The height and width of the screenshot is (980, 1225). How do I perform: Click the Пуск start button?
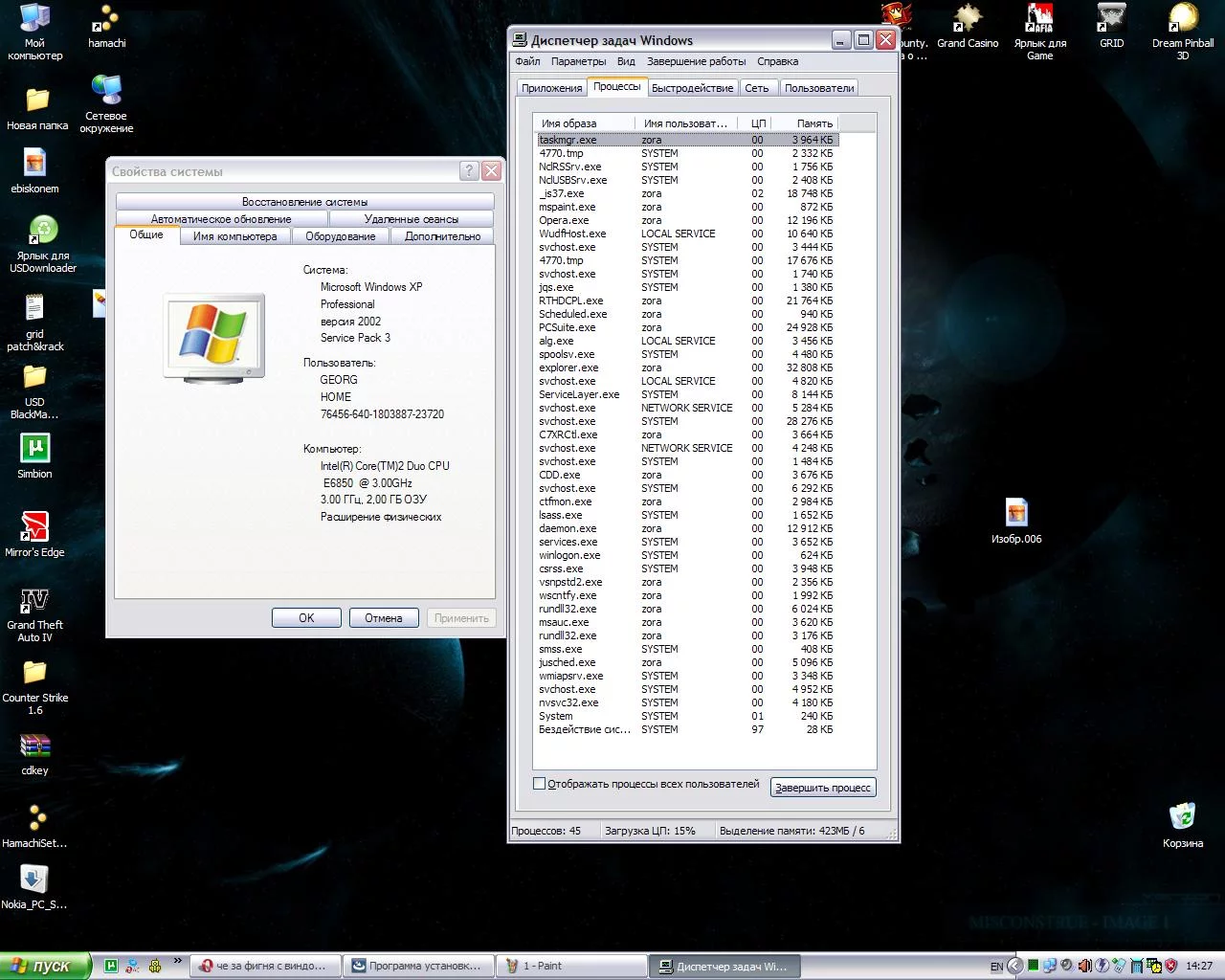pyautogui.click(x=45, y=966)
